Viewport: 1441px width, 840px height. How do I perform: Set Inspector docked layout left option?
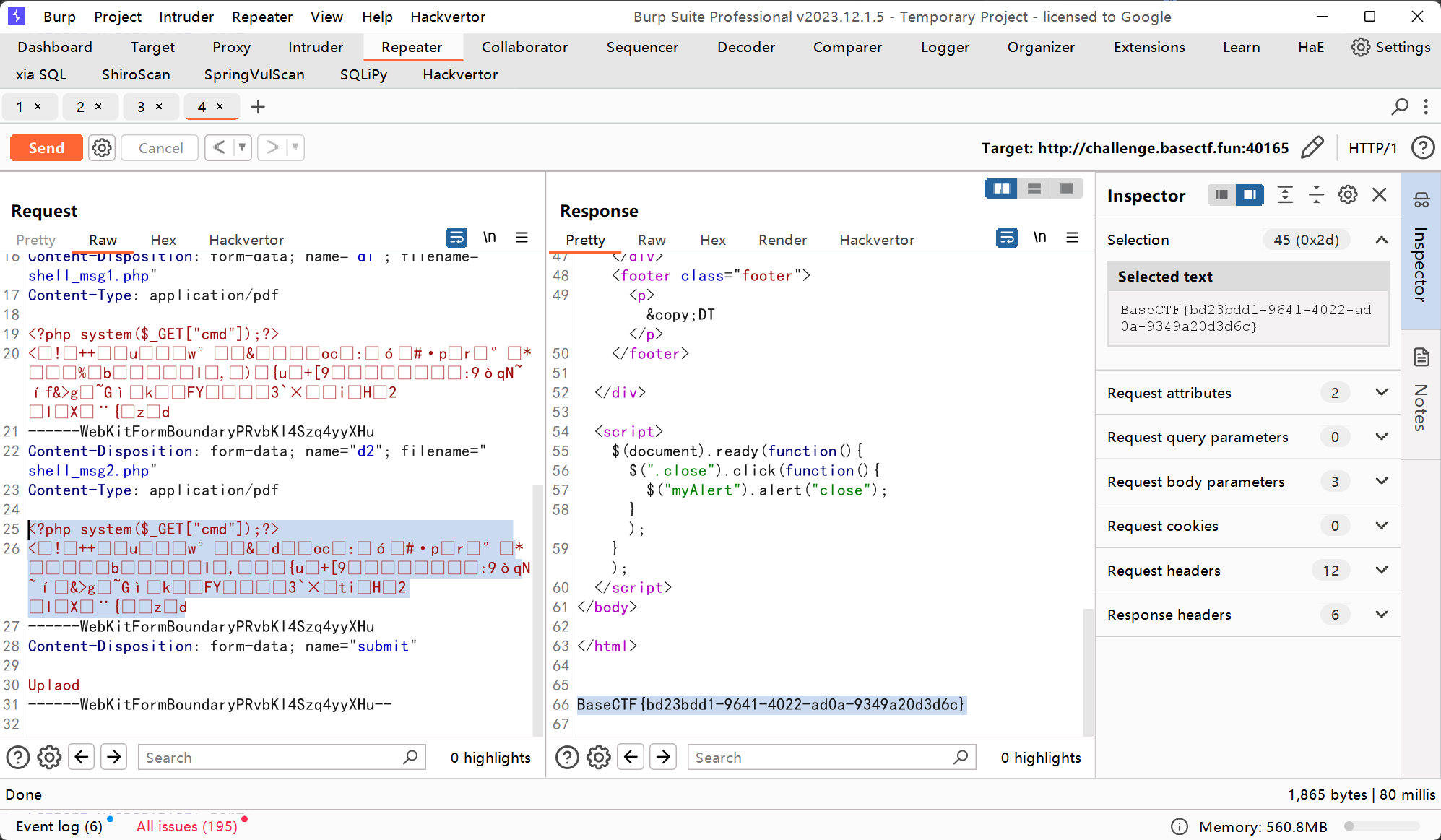pyautogui.click(x=1221, y=195)
